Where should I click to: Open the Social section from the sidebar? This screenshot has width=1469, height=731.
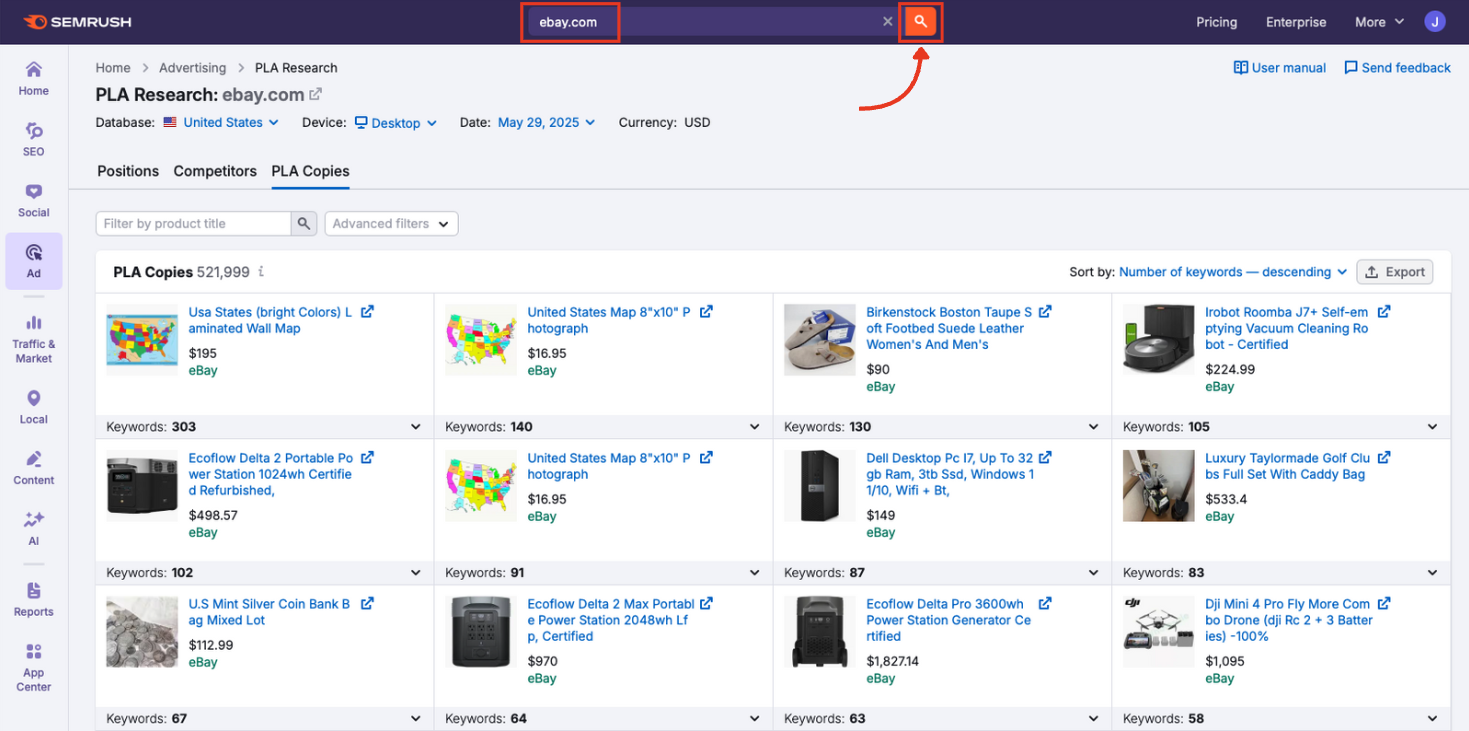click(33, 200)
